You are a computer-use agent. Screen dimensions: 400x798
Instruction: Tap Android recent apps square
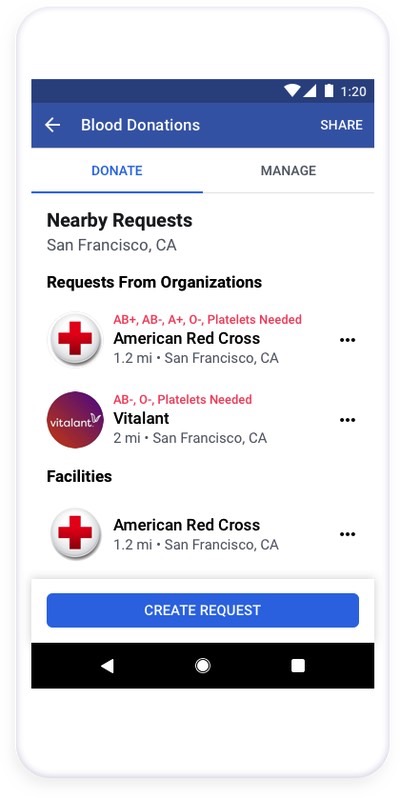298,666
